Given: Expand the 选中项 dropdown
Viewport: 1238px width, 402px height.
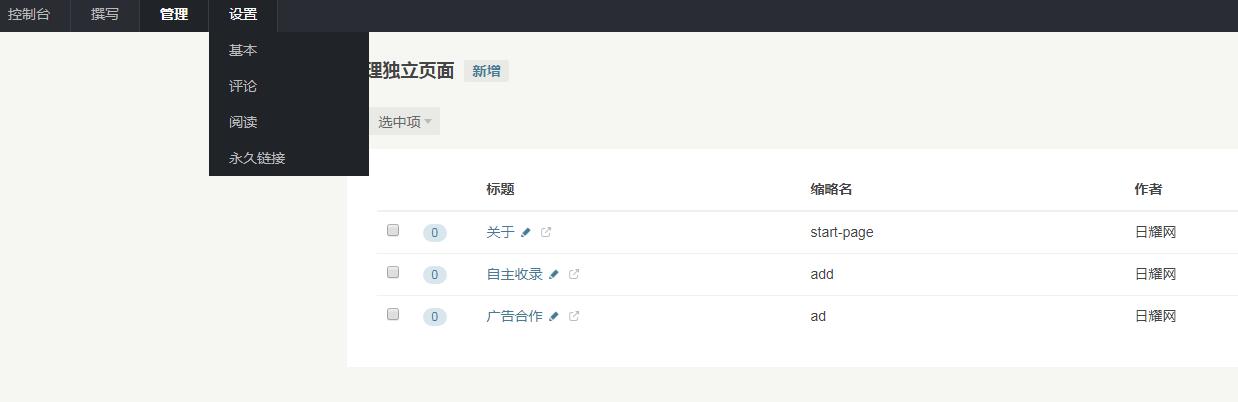Looking at the screenshot, I should click(404, 122).
